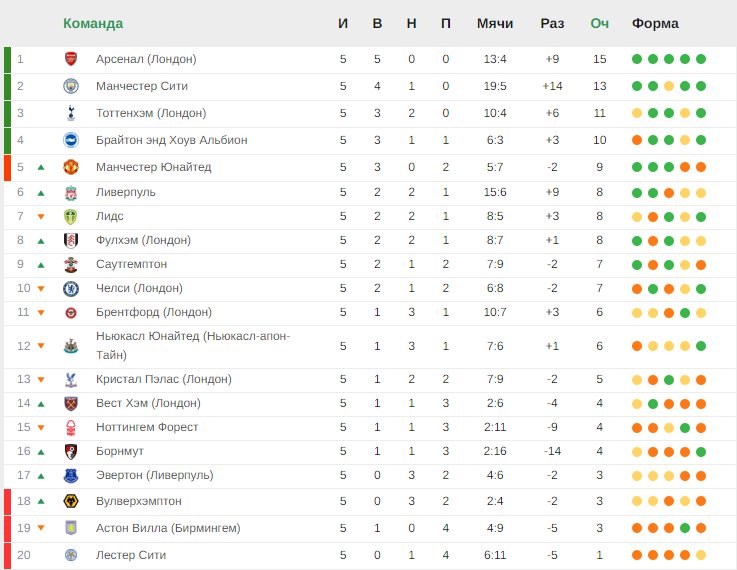Image resolution: width=737 pixels, height=570 pixels.
Task: Click Arsenal's last green form dot
Action: [701, 59]
